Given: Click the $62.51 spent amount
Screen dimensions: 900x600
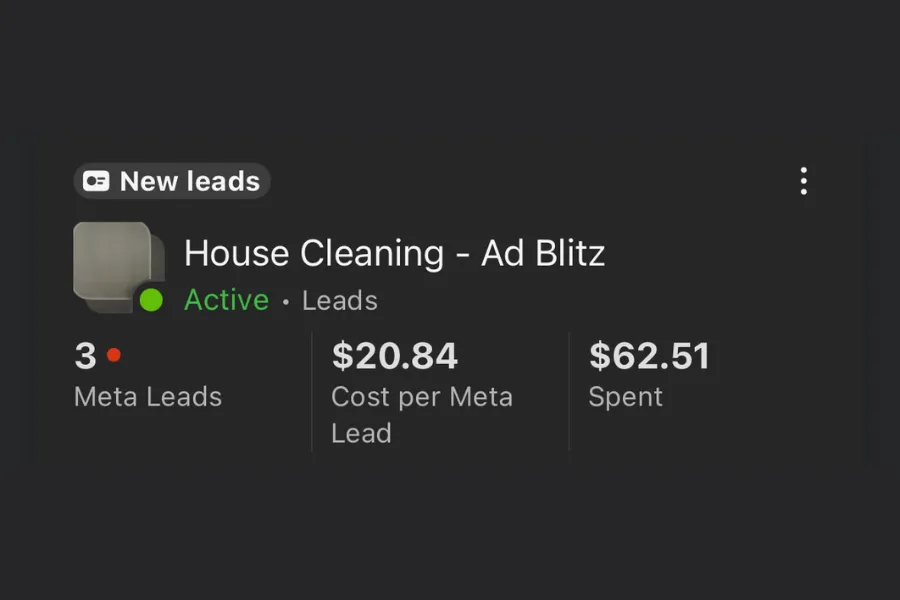Looking at the screenshot, I should coord(649,356).
